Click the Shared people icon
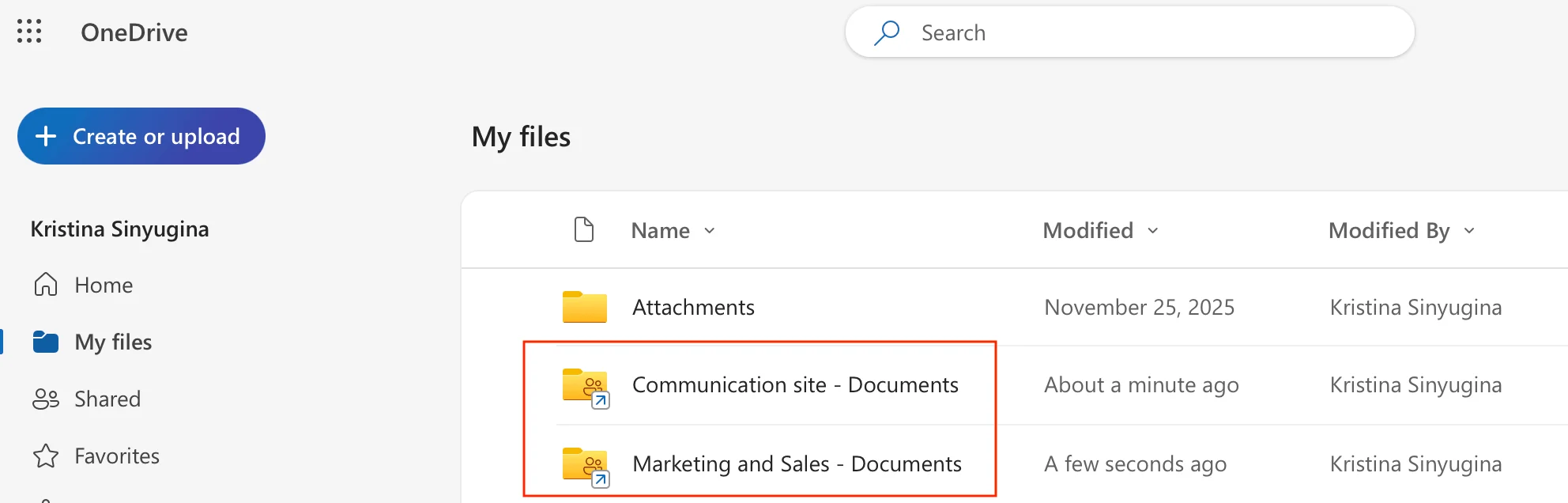 tap(46, 399)
